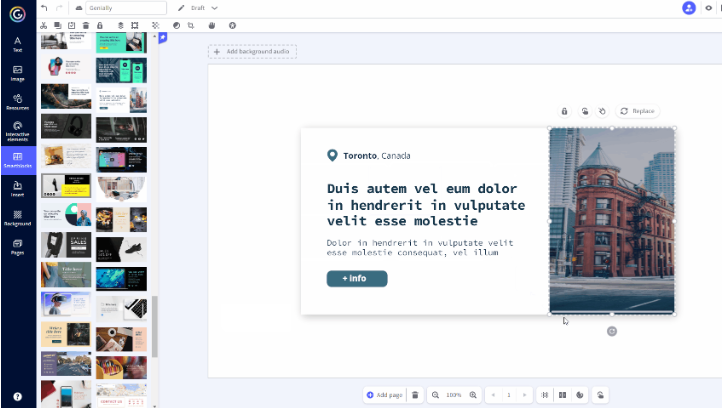Zoom out with minus magnifier

(435, 395)
